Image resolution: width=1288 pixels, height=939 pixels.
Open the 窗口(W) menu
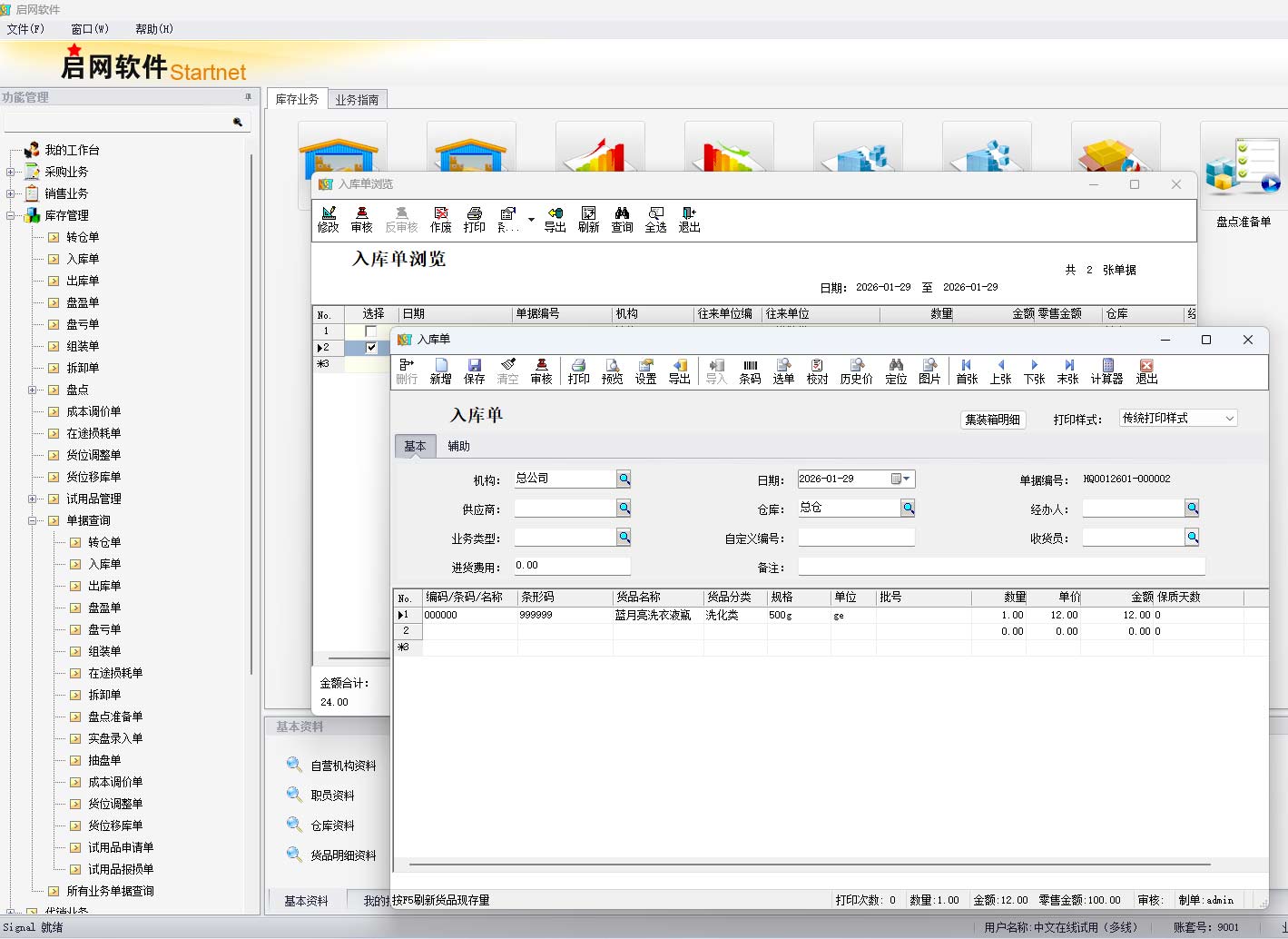click(x=89, y=29)
